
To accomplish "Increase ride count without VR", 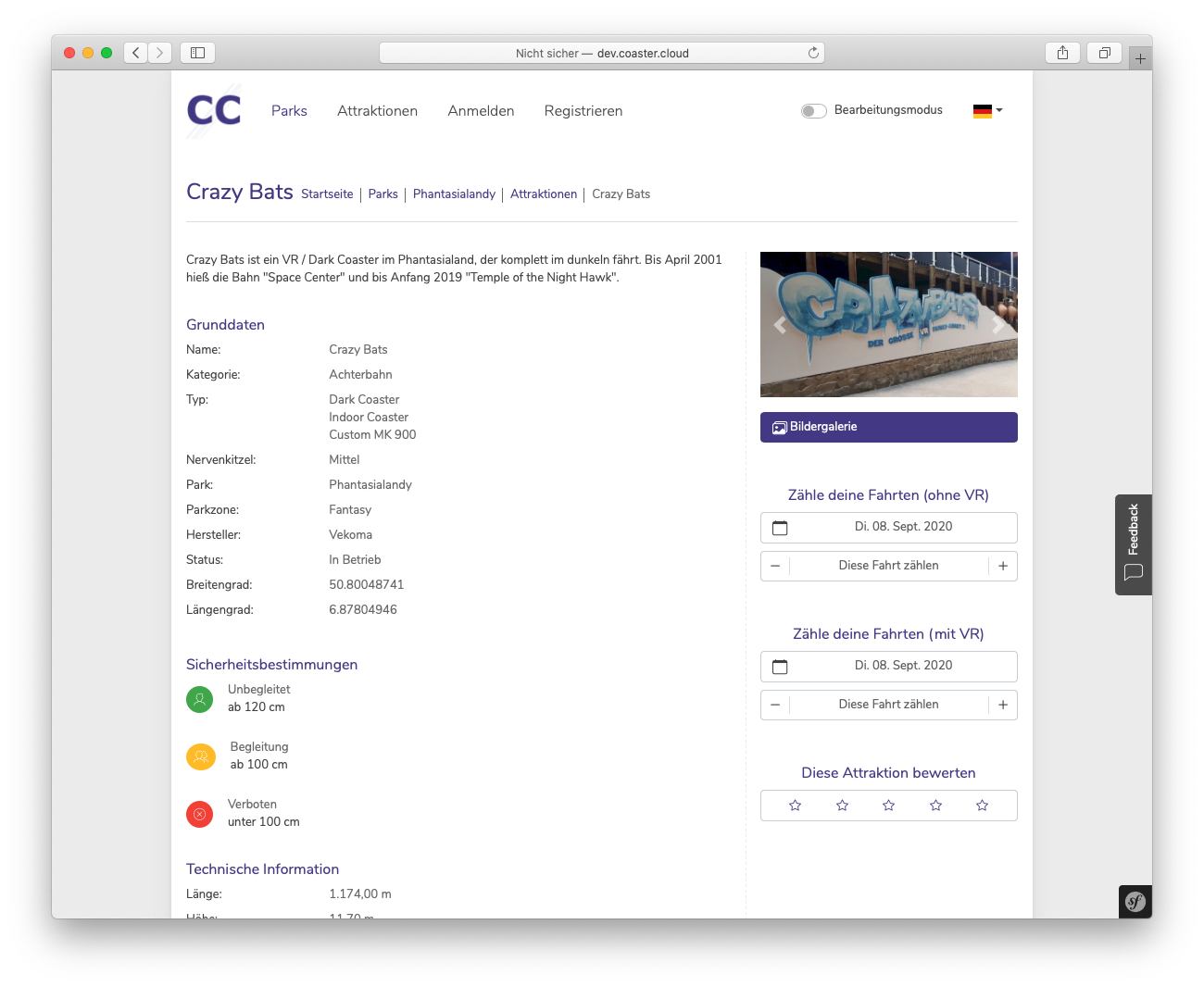I will click(x=1003, y=566).
